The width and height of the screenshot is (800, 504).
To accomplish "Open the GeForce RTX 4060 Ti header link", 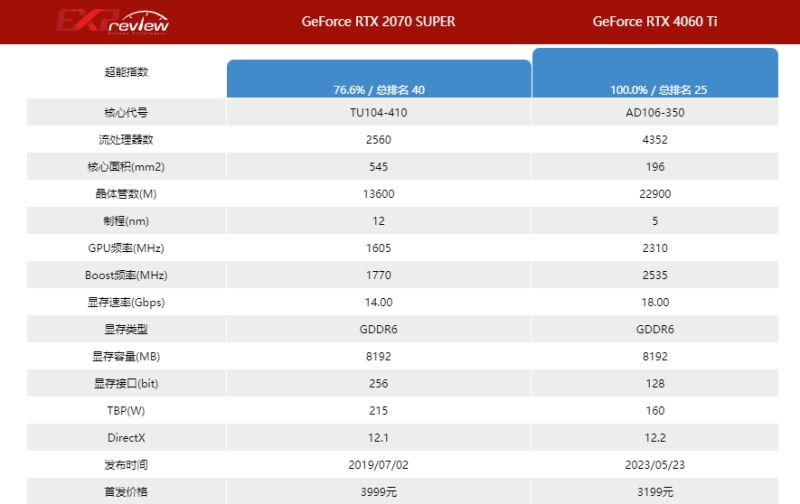I will coord(655,21).
